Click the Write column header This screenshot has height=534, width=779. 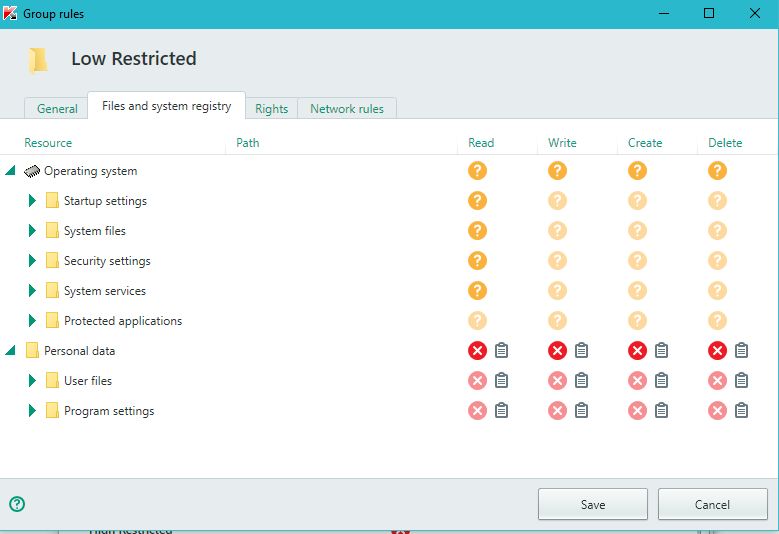pos(562,143)
